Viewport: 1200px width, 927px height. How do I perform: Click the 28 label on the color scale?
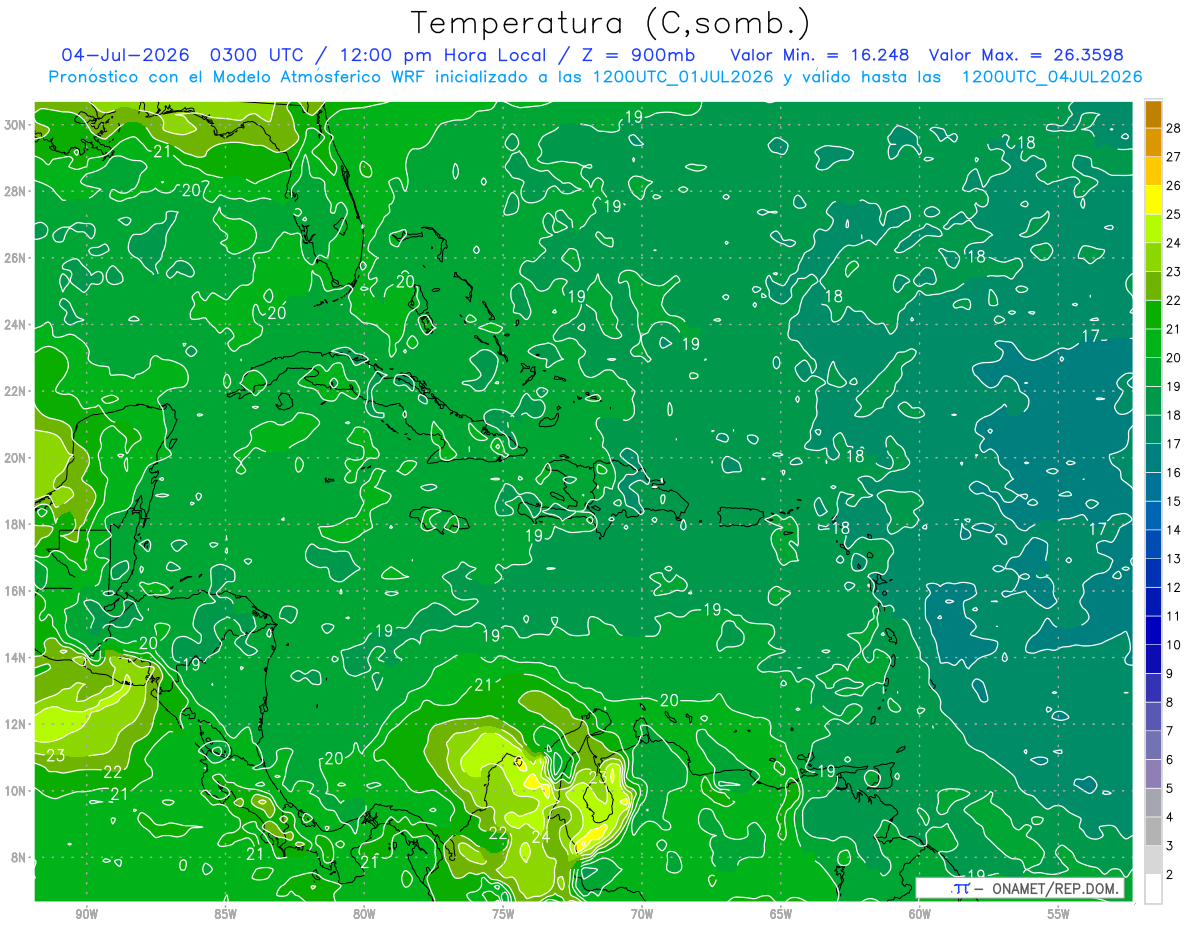tap(1174, 128)
